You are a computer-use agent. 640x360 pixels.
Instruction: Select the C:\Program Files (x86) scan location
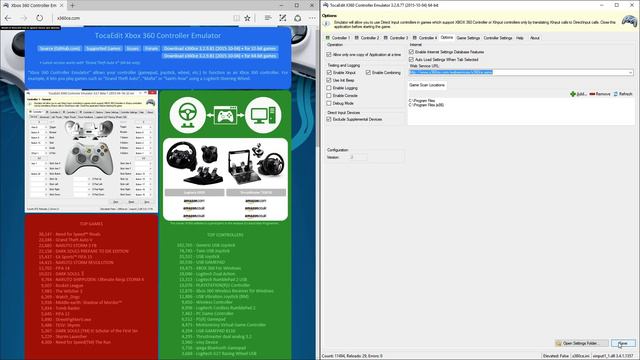click(x=427, y=105)
